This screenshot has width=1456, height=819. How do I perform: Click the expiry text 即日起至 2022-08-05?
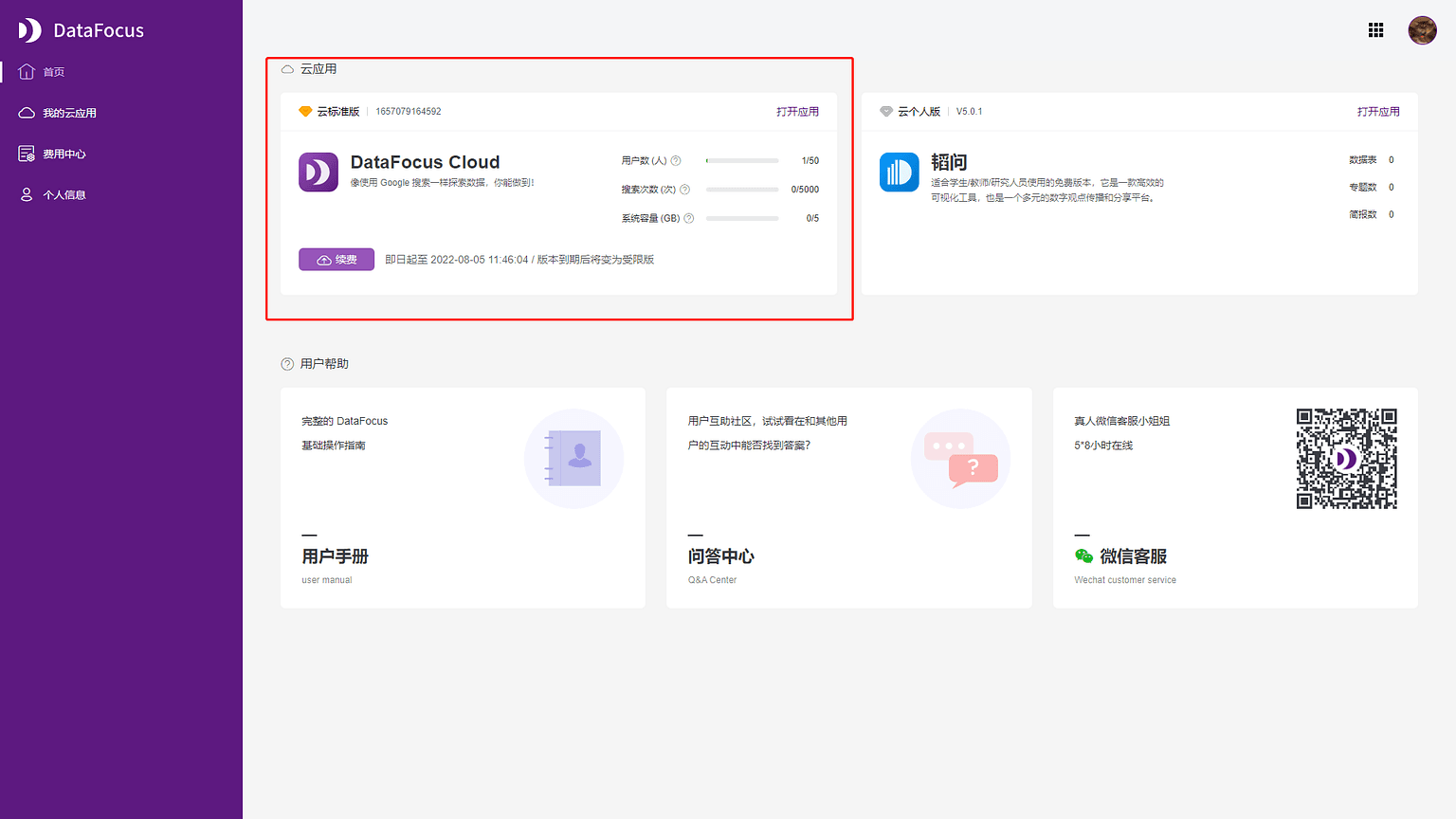click(519, 260)
